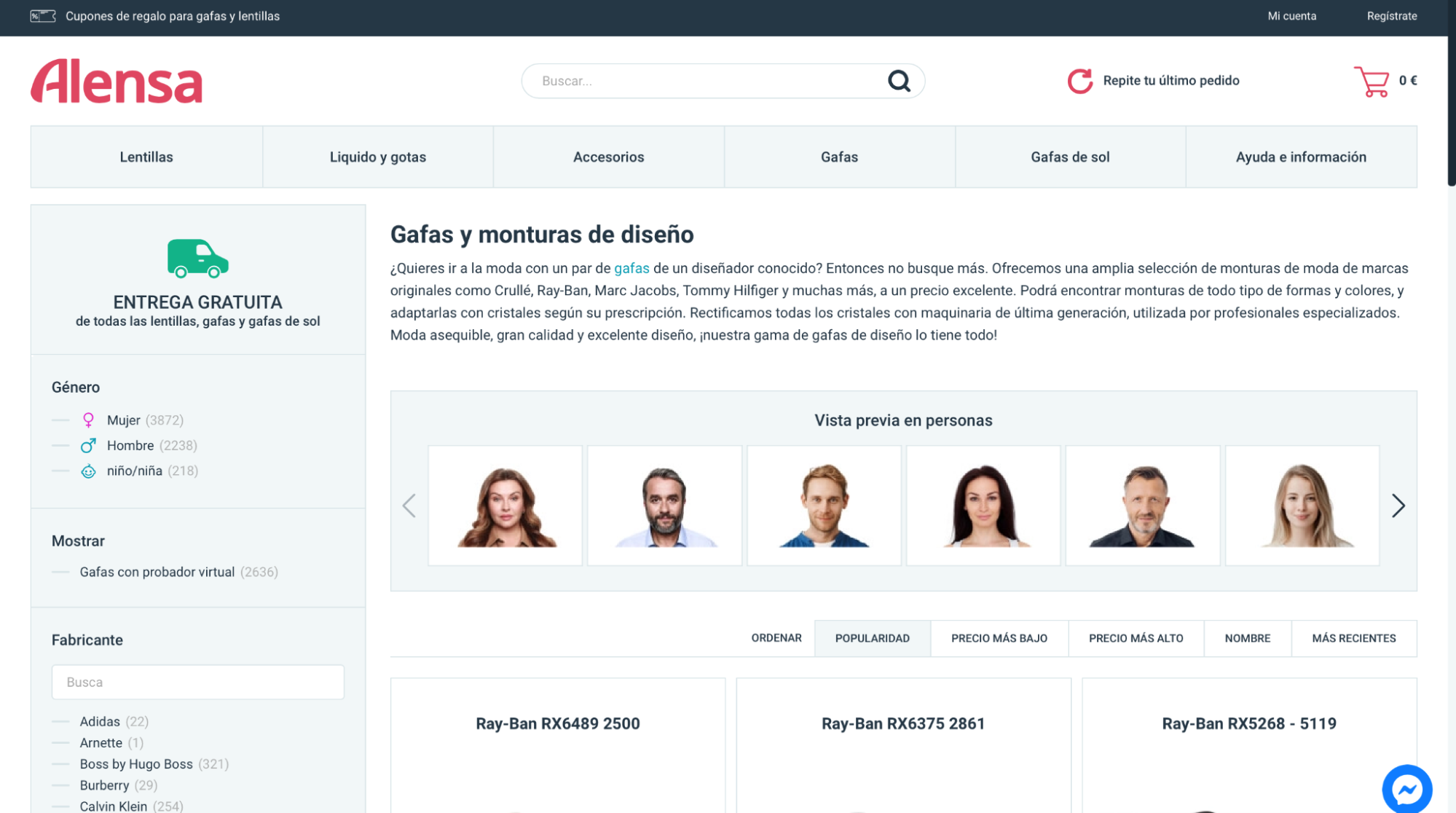Sort by Más recientes

click(x=1354, y=638)
